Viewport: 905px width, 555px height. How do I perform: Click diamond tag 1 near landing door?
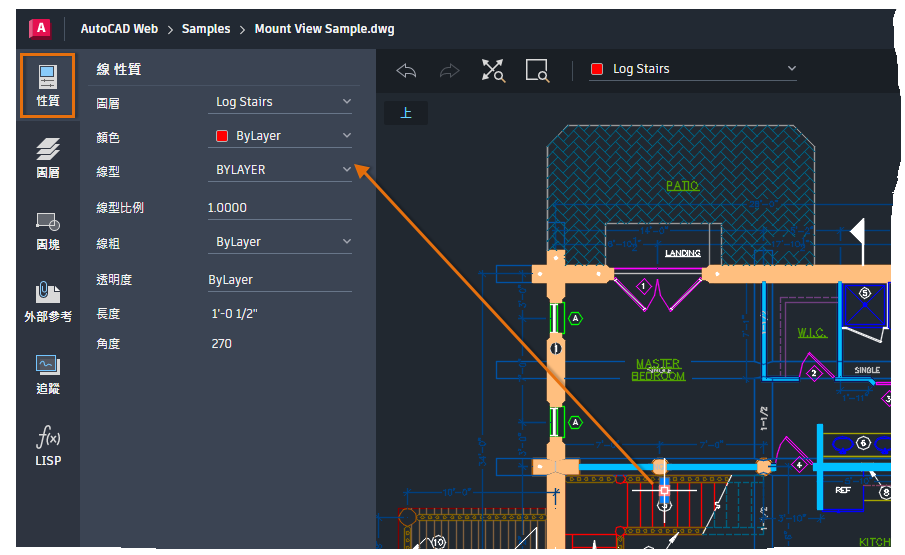tap(644, 286)
